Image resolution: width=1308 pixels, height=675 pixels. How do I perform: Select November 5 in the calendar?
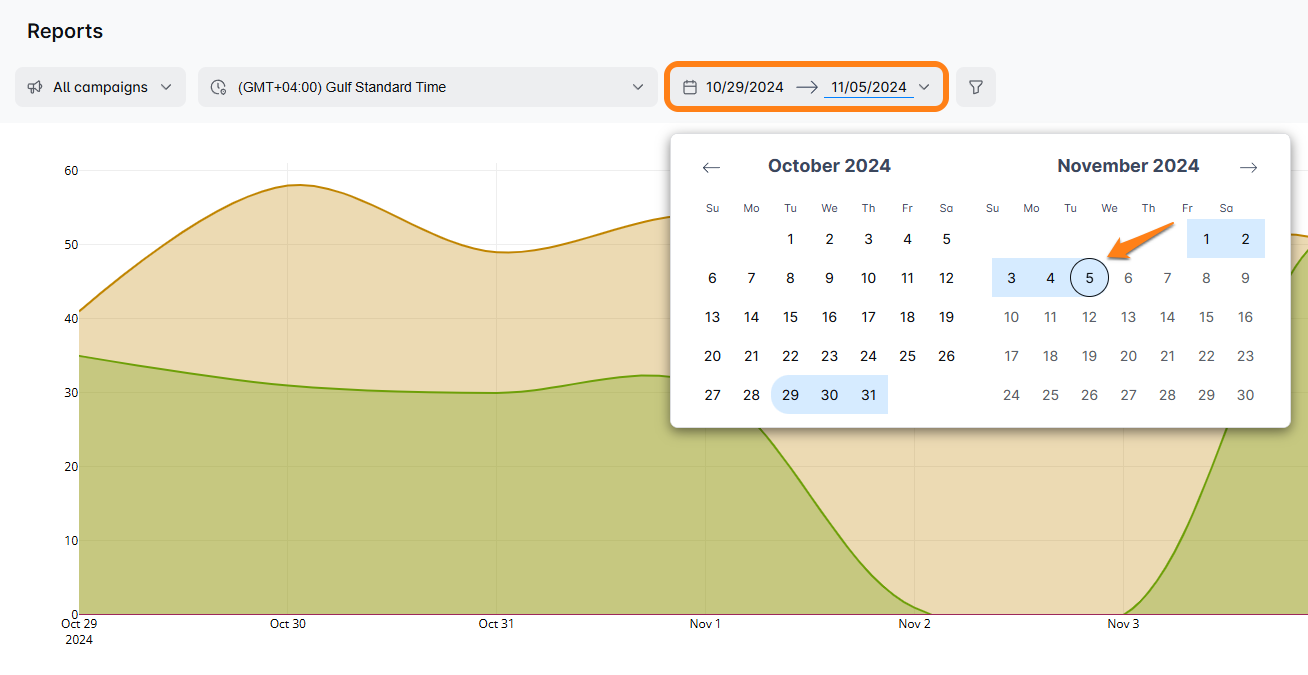tap(1089, 278)
